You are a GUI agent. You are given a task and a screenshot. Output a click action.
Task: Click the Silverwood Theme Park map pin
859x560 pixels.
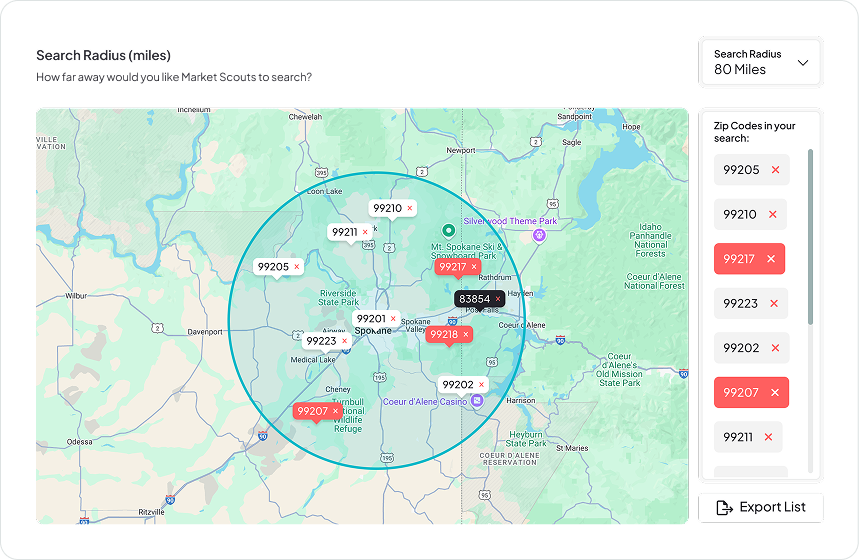(540, 235)
